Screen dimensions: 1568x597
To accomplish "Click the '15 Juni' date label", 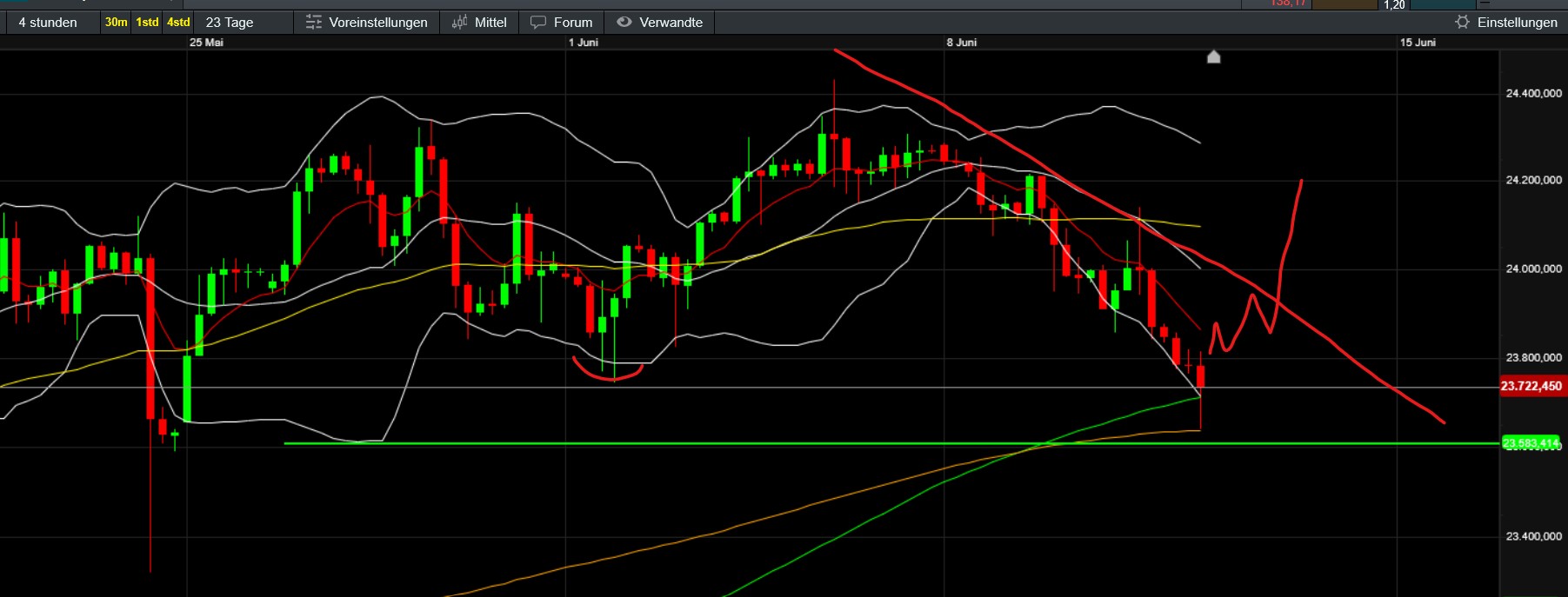I will tap(1418, 43).
